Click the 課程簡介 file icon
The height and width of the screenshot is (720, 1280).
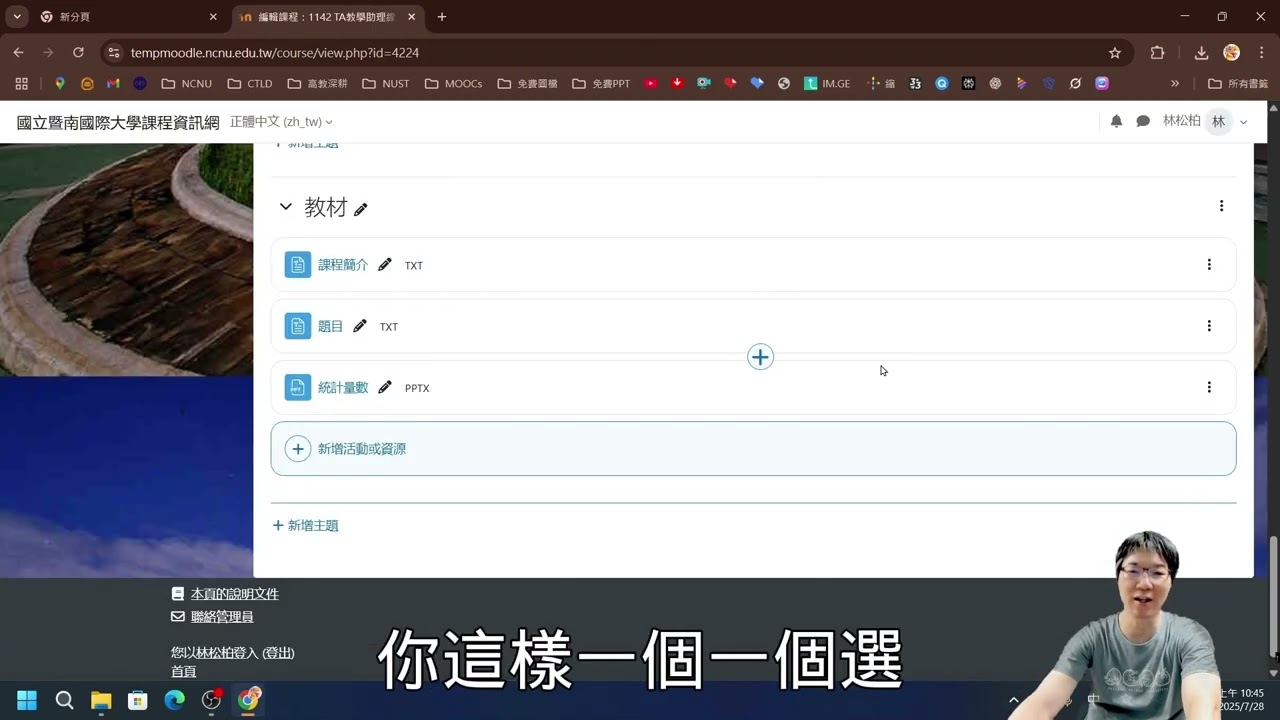point(298,265)
